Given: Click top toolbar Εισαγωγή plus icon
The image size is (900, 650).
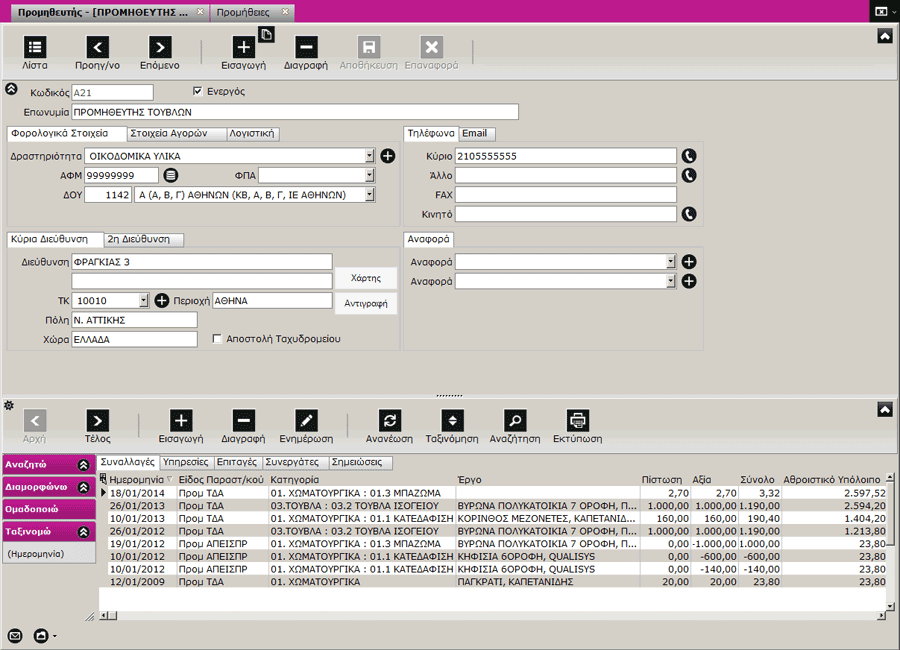Looking at the screenshot, I should [x=243, y=47].
